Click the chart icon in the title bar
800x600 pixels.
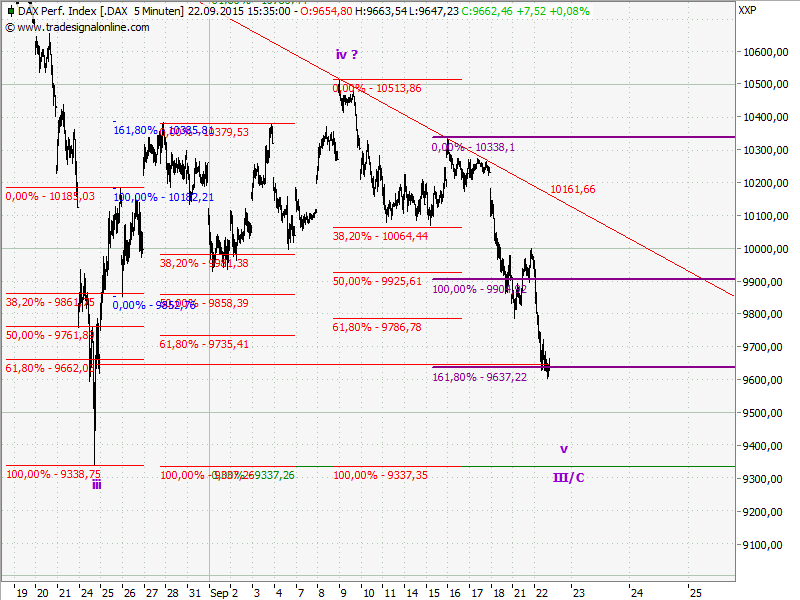pyautogui.click(x=10, y=10)
